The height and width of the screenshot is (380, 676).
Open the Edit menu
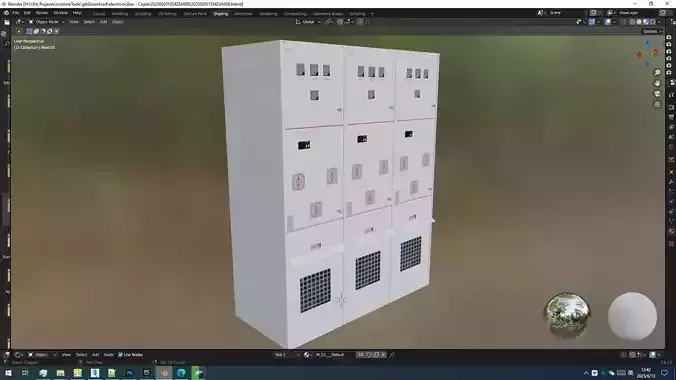click(x=27, y=13)
